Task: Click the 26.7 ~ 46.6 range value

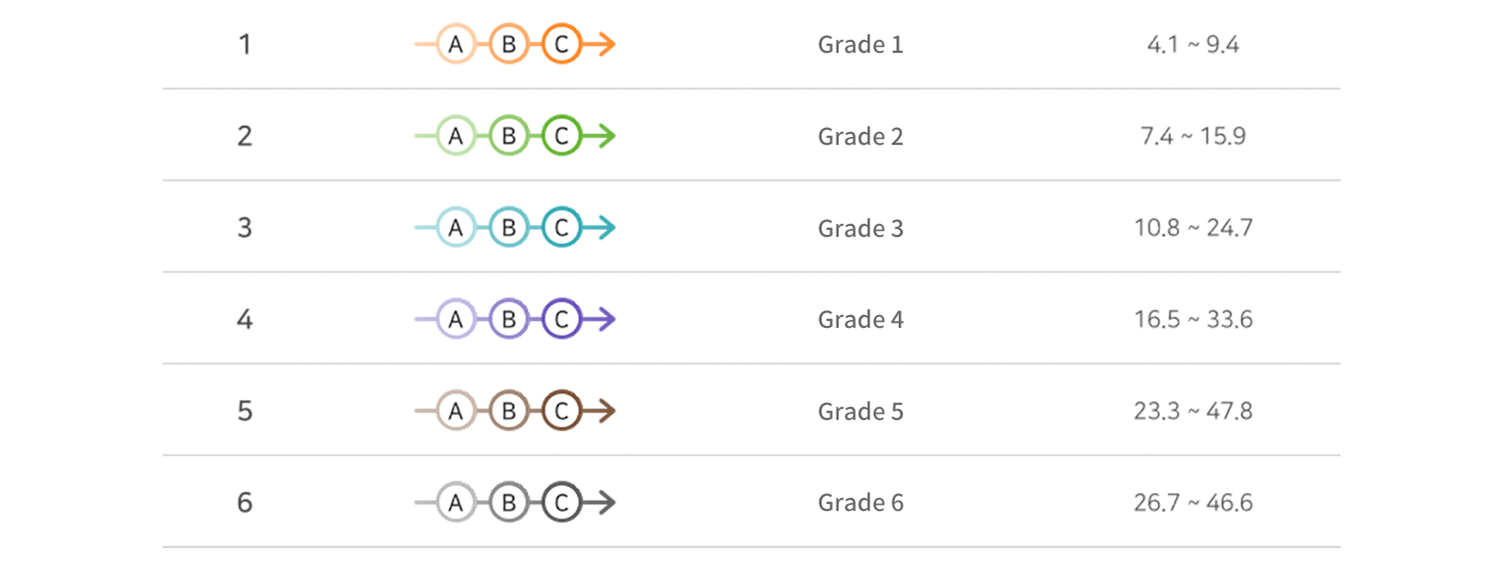Action: [1193, 502]
